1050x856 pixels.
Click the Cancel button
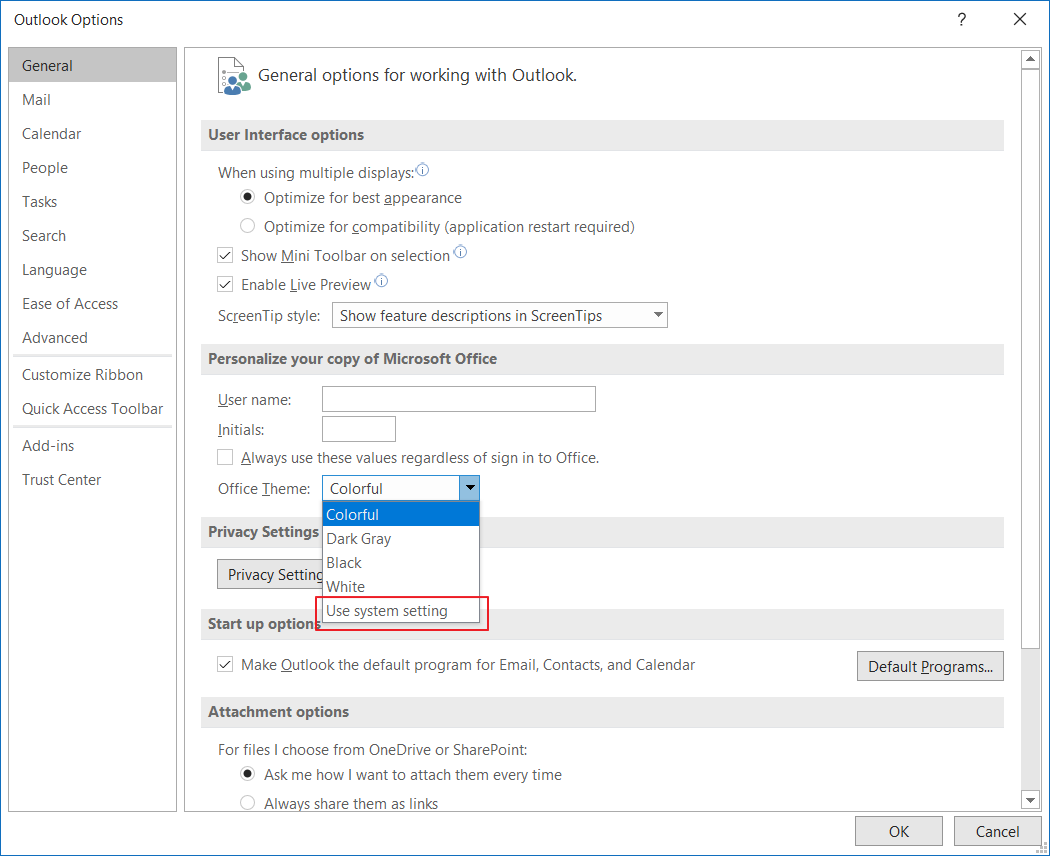pos(997,831)
